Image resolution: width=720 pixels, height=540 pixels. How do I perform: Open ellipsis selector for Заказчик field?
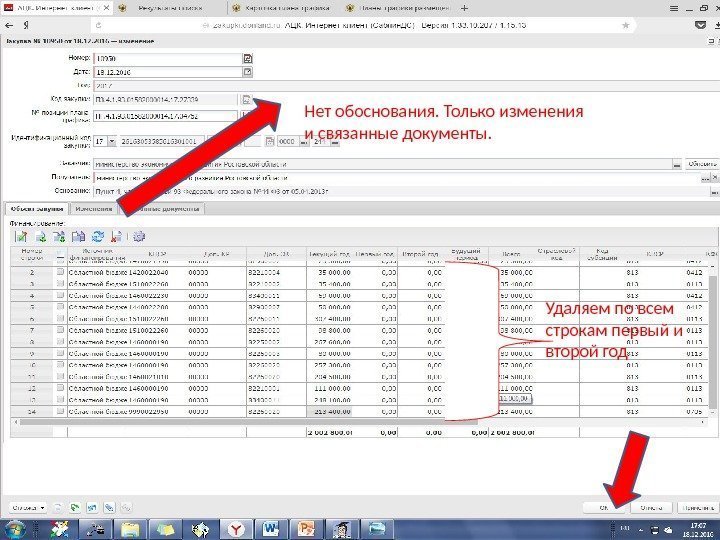click(677, 164)
